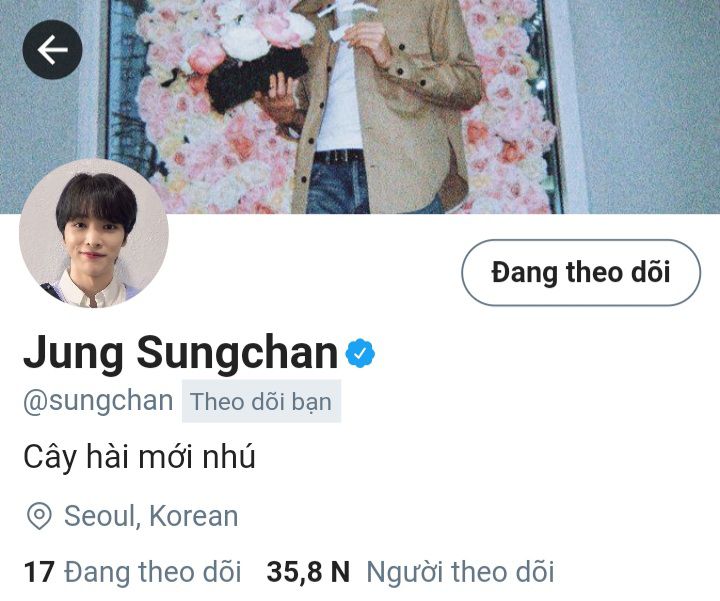Click the Seoul, Korean location text

pos(151,516)
